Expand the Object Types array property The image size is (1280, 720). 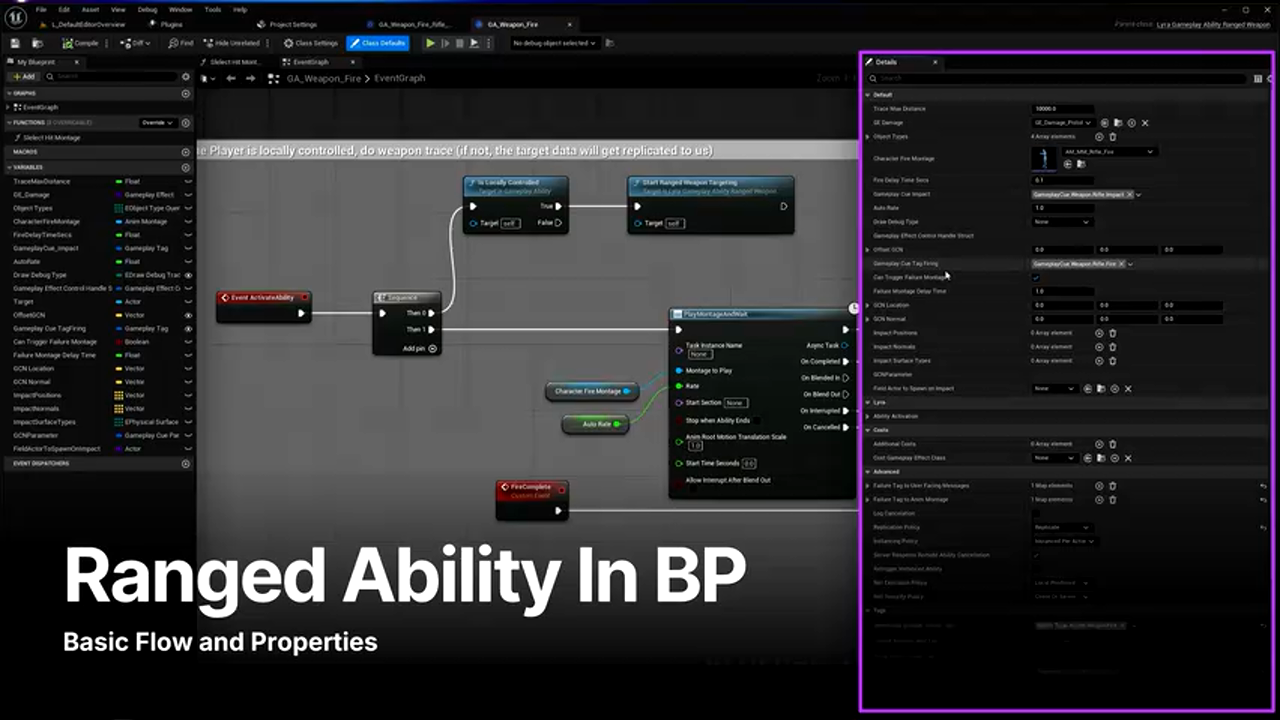pyautogui.click(x=867, y=137)
